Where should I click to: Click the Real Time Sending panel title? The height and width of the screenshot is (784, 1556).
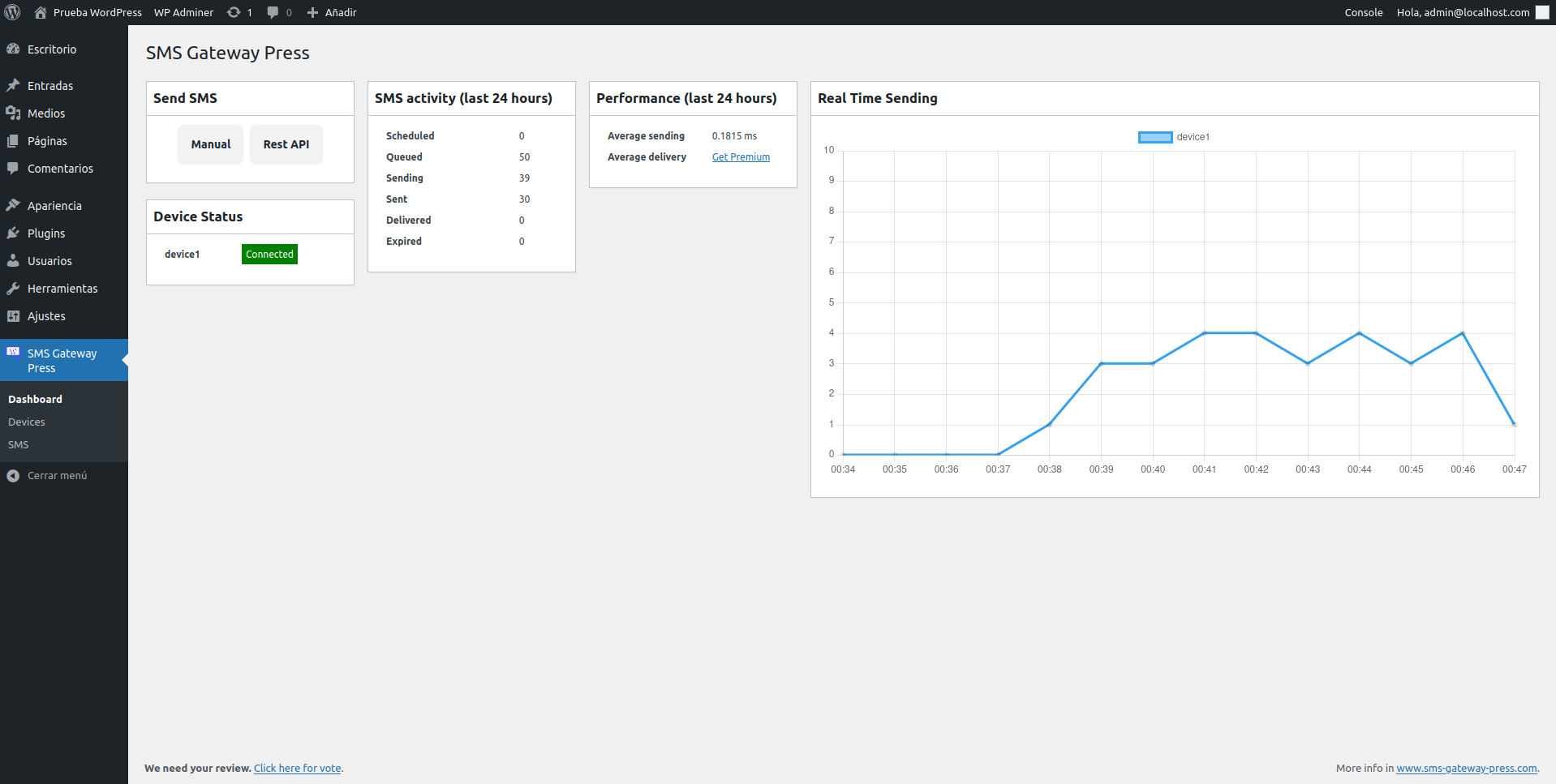point(878,98)
